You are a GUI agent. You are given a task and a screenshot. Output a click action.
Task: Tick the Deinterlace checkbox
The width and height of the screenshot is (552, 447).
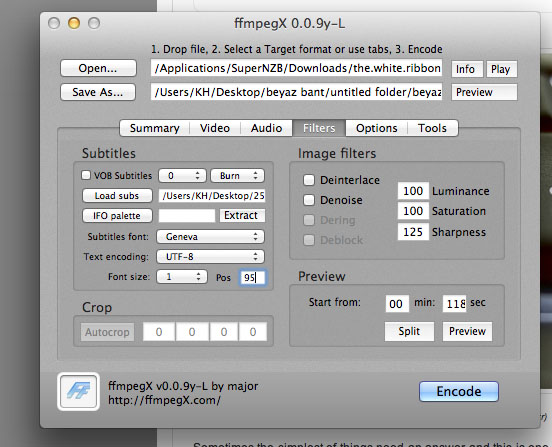(x=309, y=180)
